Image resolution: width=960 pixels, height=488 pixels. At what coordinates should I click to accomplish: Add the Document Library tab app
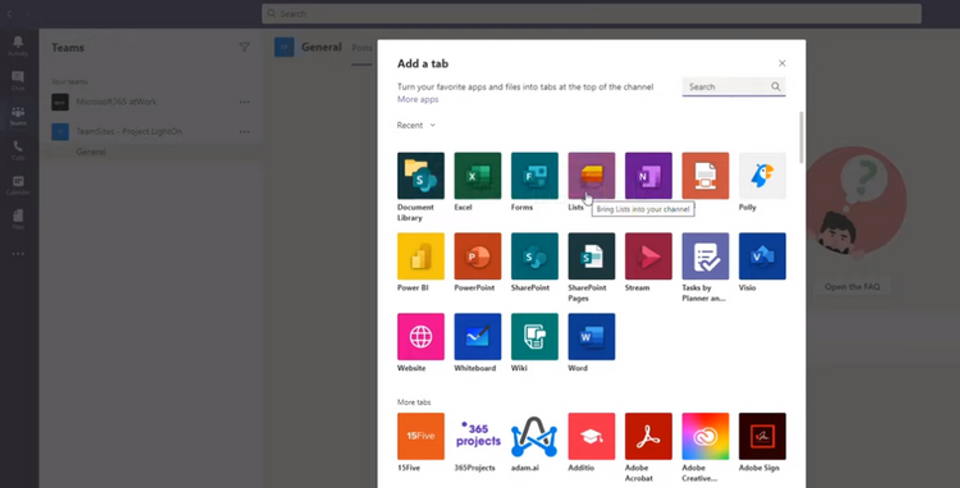[x=421, y=176]
